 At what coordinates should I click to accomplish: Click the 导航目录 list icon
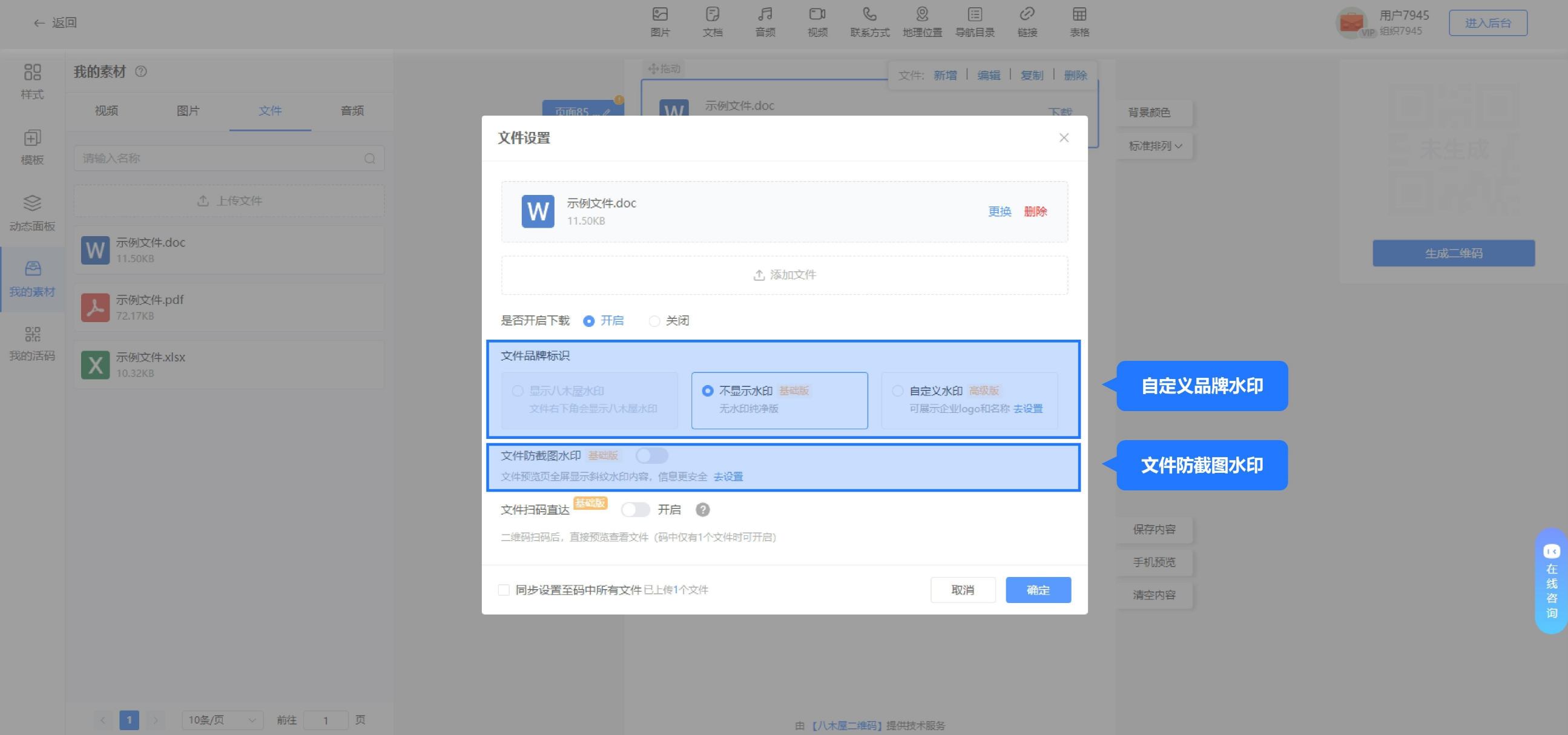click(975, 14)
